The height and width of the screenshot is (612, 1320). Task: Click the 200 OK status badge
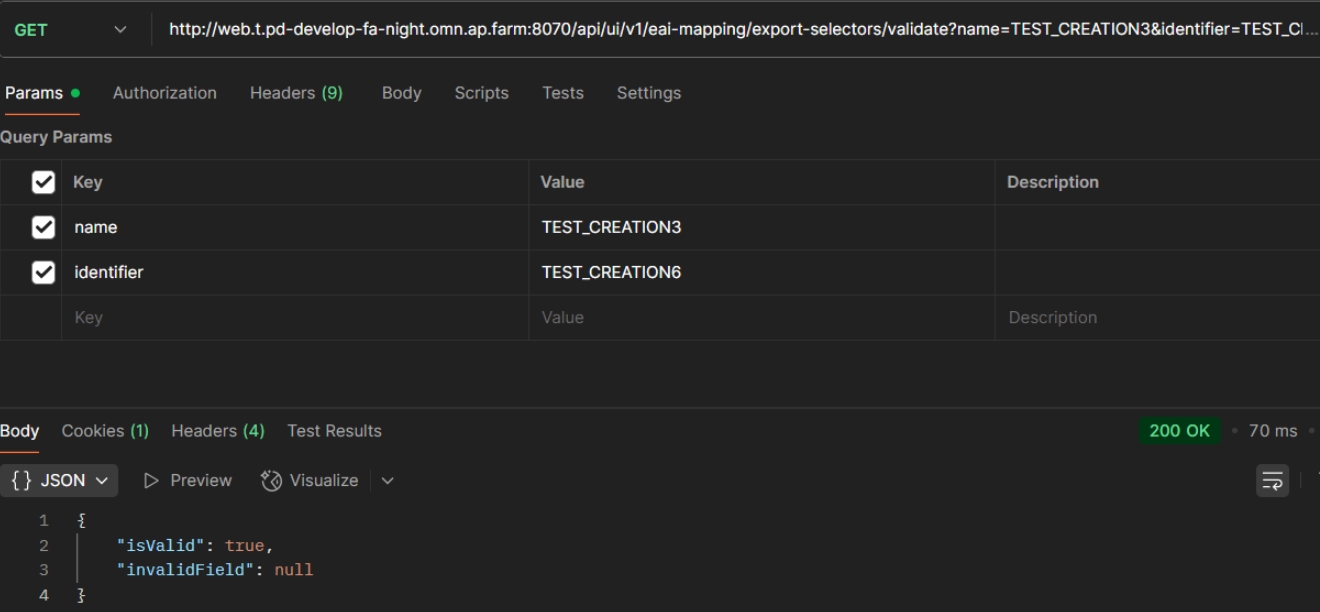click(x=1179, y=431)
